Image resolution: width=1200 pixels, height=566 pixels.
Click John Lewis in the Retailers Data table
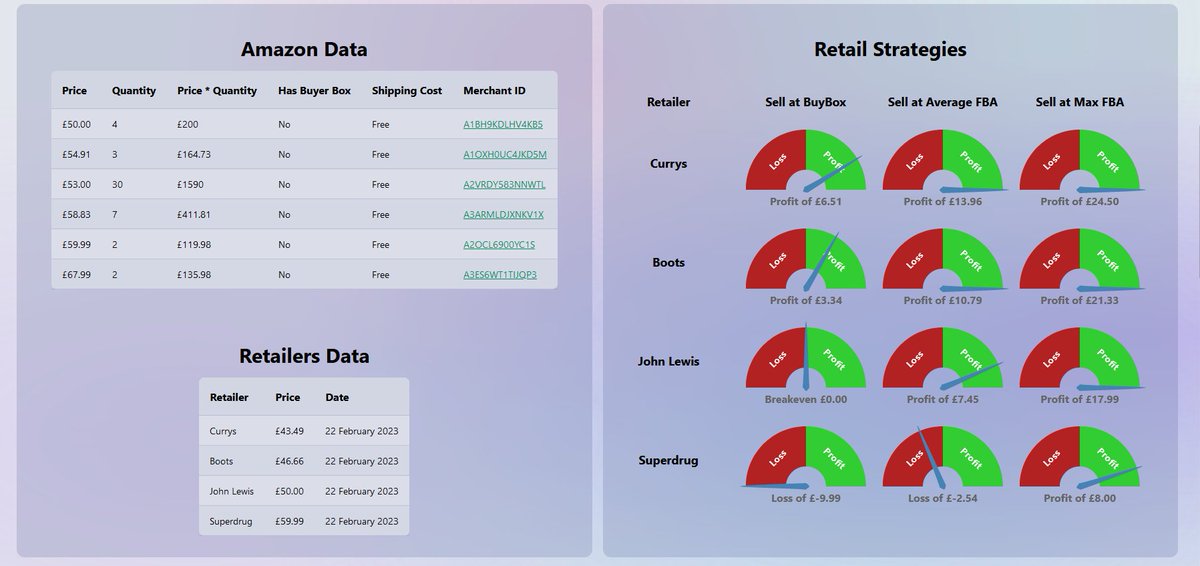point(232,491)
